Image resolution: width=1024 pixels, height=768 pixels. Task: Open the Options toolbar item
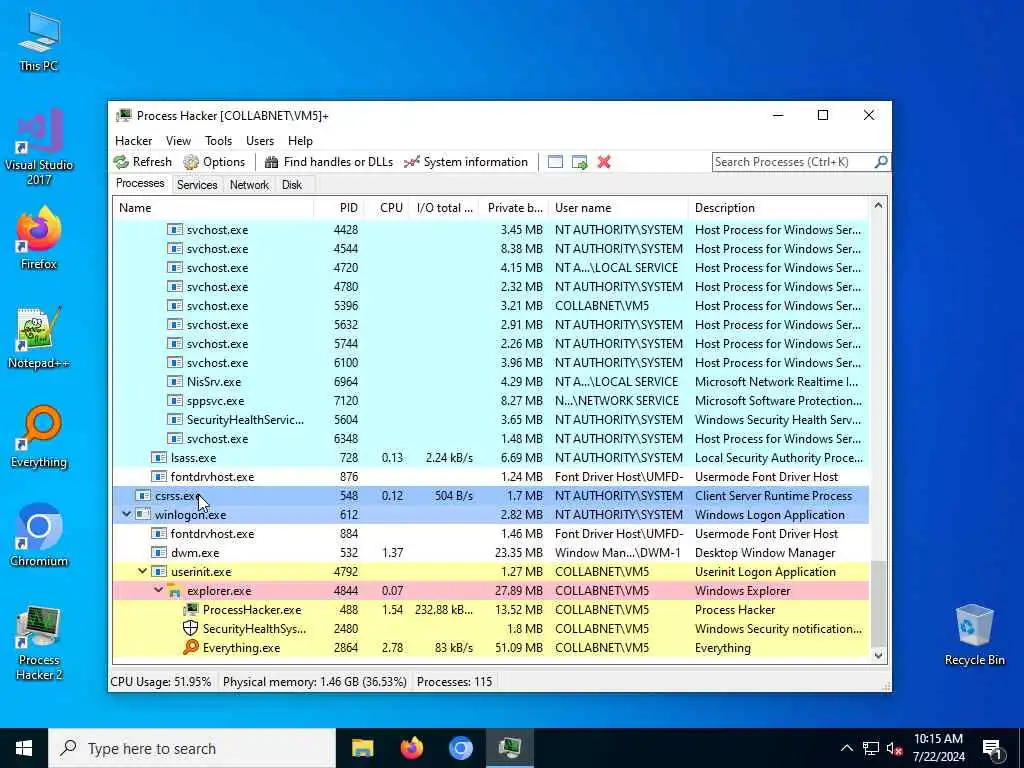pos(214,162)
